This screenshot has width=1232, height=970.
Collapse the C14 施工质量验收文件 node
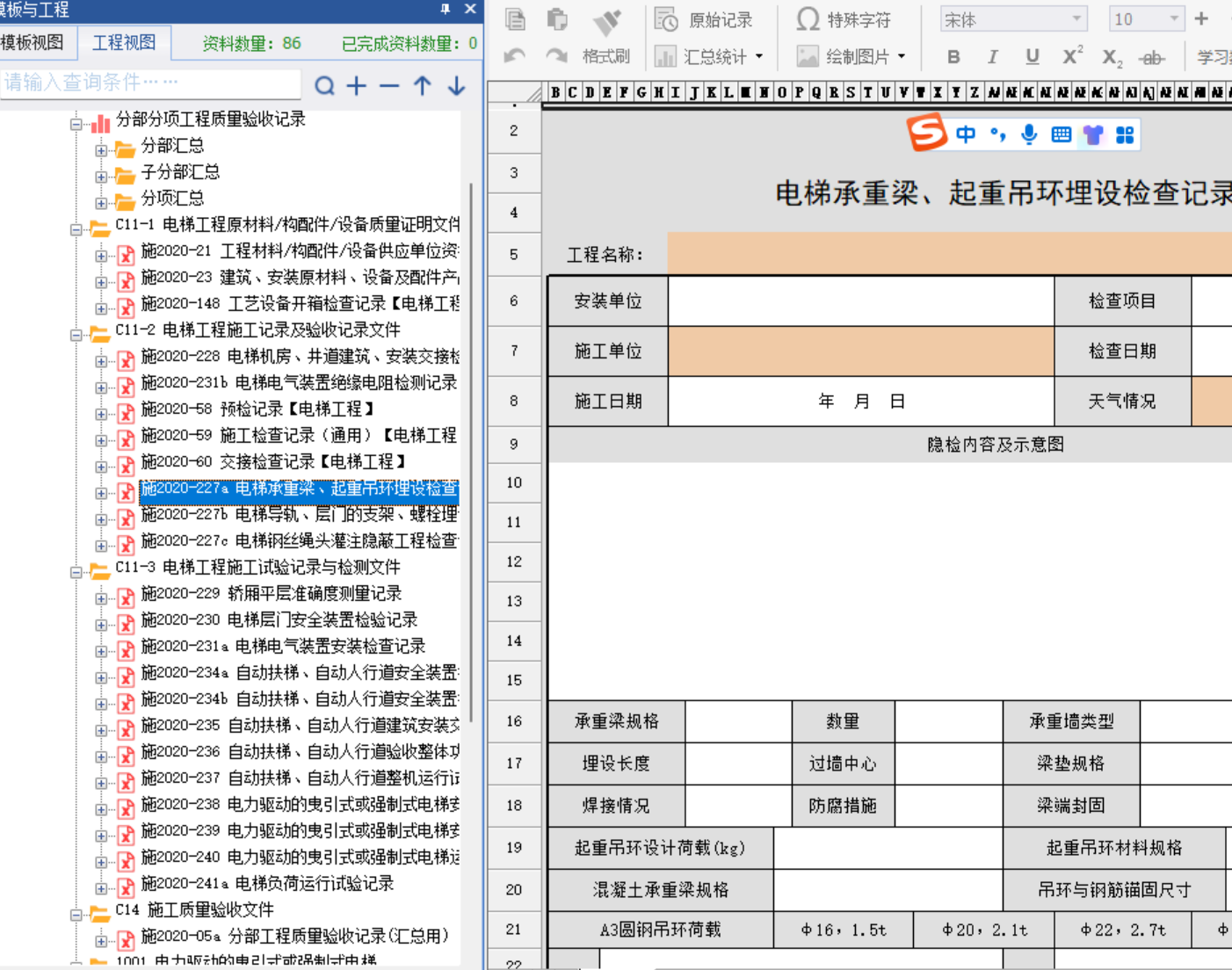(76, 915)
